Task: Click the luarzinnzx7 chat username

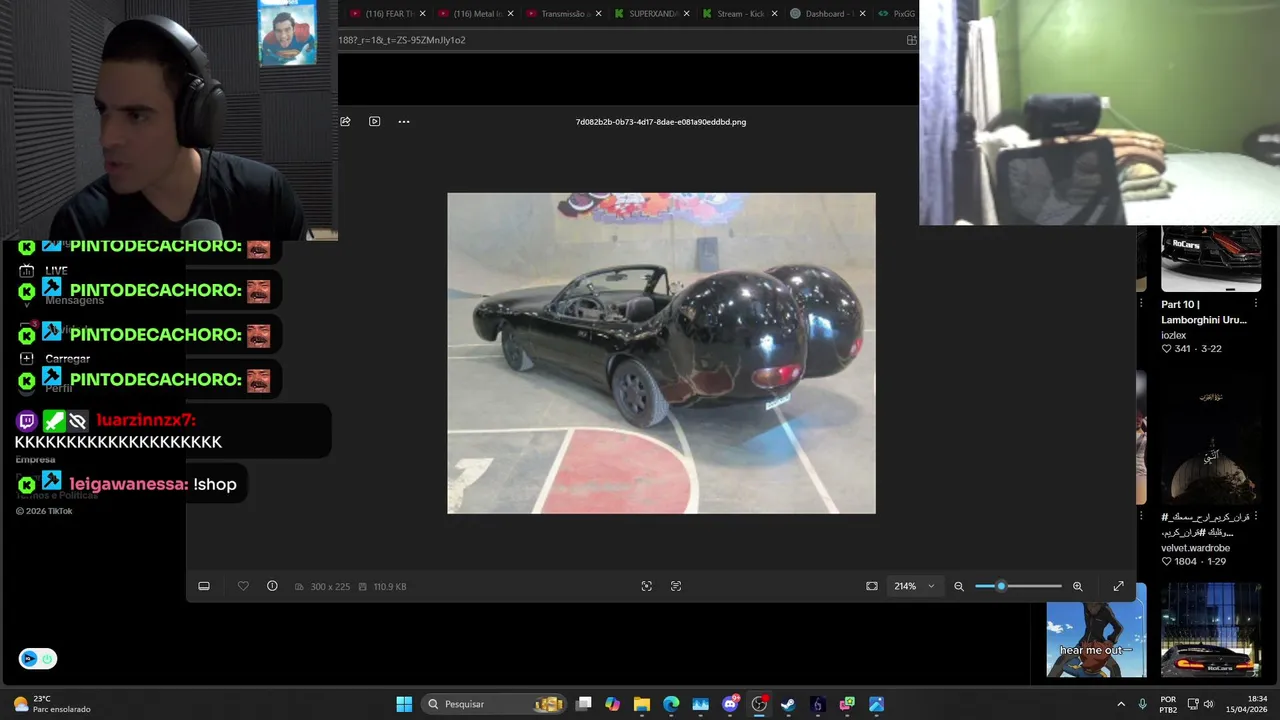Action: 145,420
